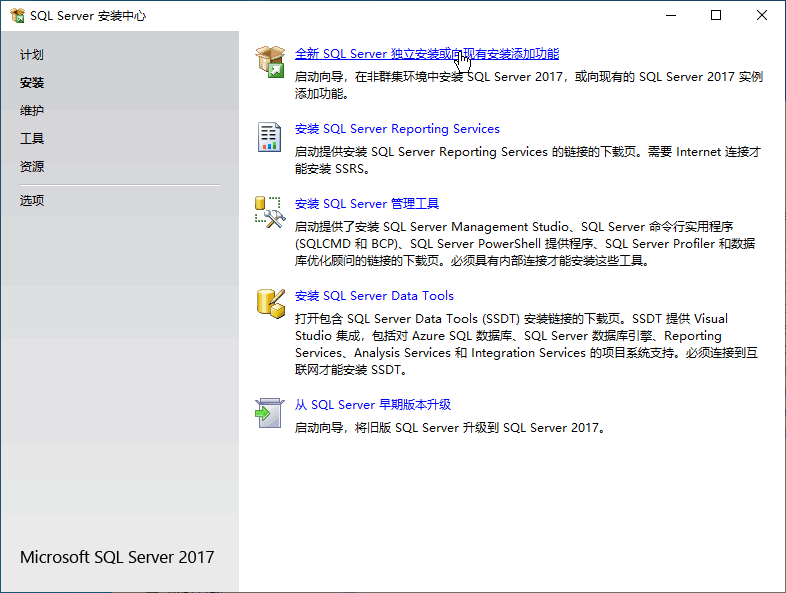Click description starting 启动提供了安装 SQL Server Management Studio

(x=525, y=244)
